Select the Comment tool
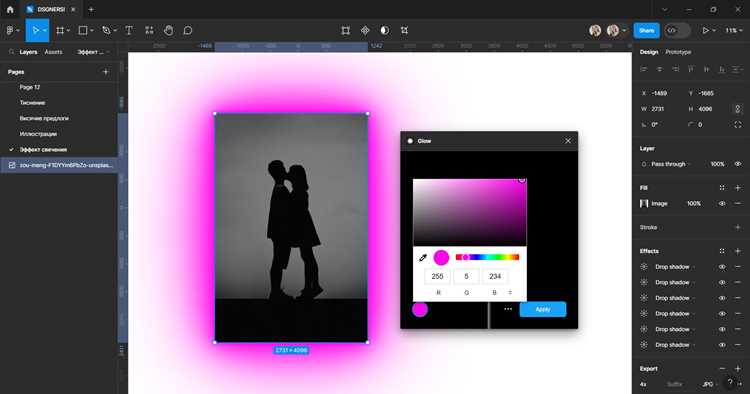 coord(188,30)
